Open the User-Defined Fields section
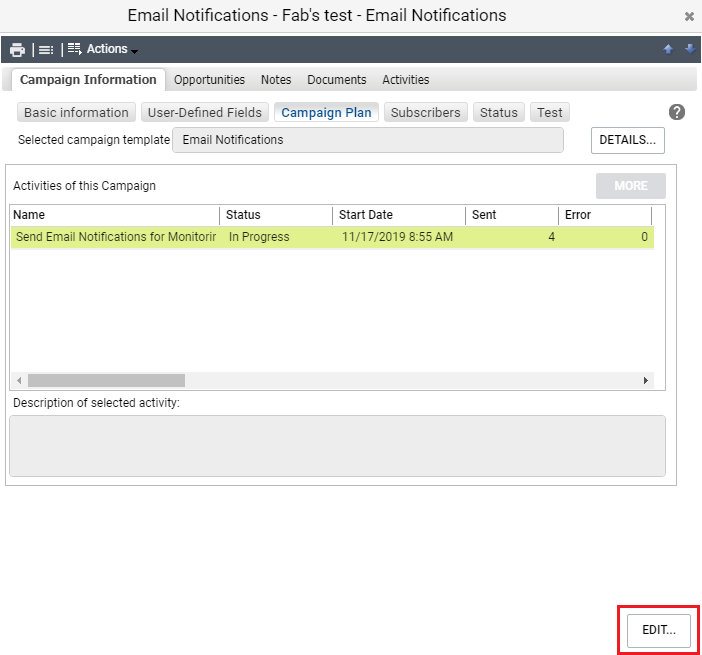The image size is (702, 655). (205, 113)
